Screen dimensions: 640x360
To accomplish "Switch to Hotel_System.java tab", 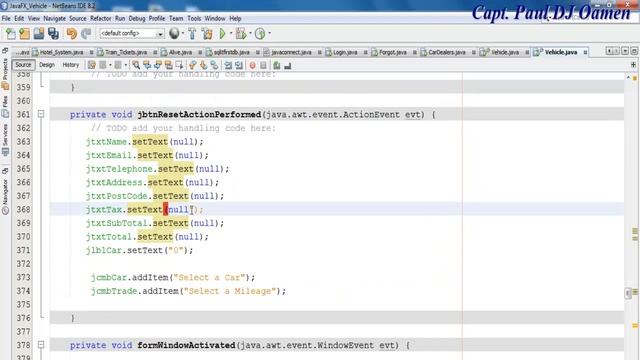I will coord(61,52).
